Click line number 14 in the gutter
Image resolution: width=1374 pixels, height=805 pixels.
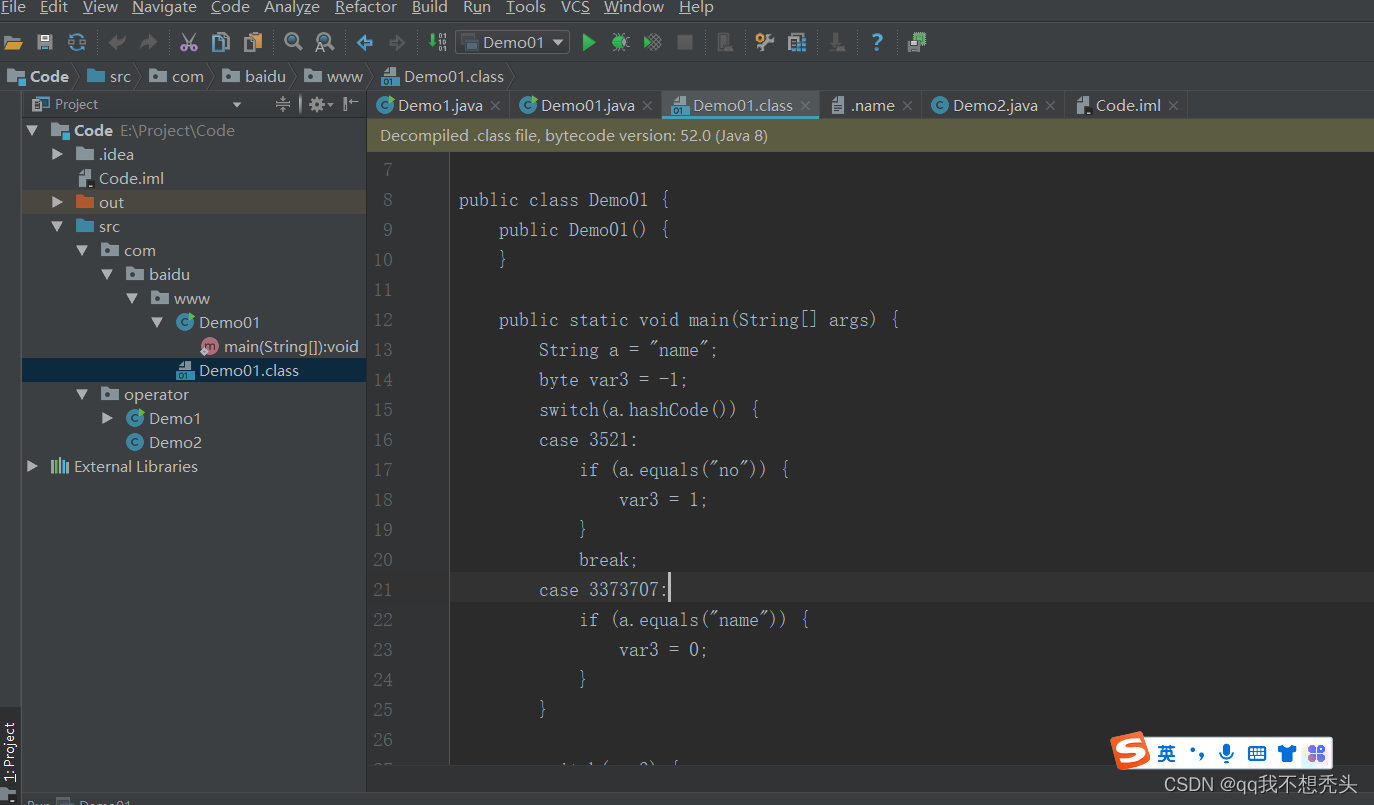[383, 380]
